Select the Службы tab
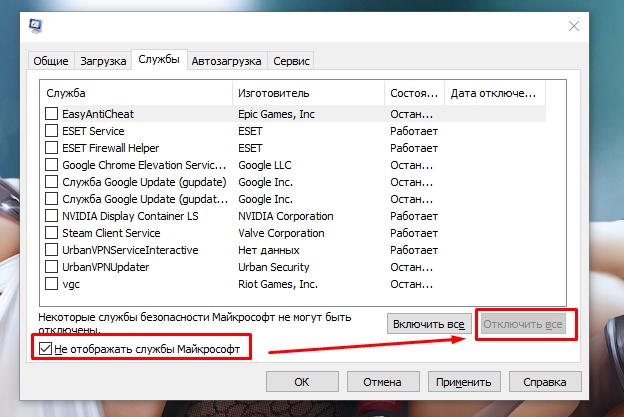The image size is (624, 417). pyautogui.click(x=159, y=60)
